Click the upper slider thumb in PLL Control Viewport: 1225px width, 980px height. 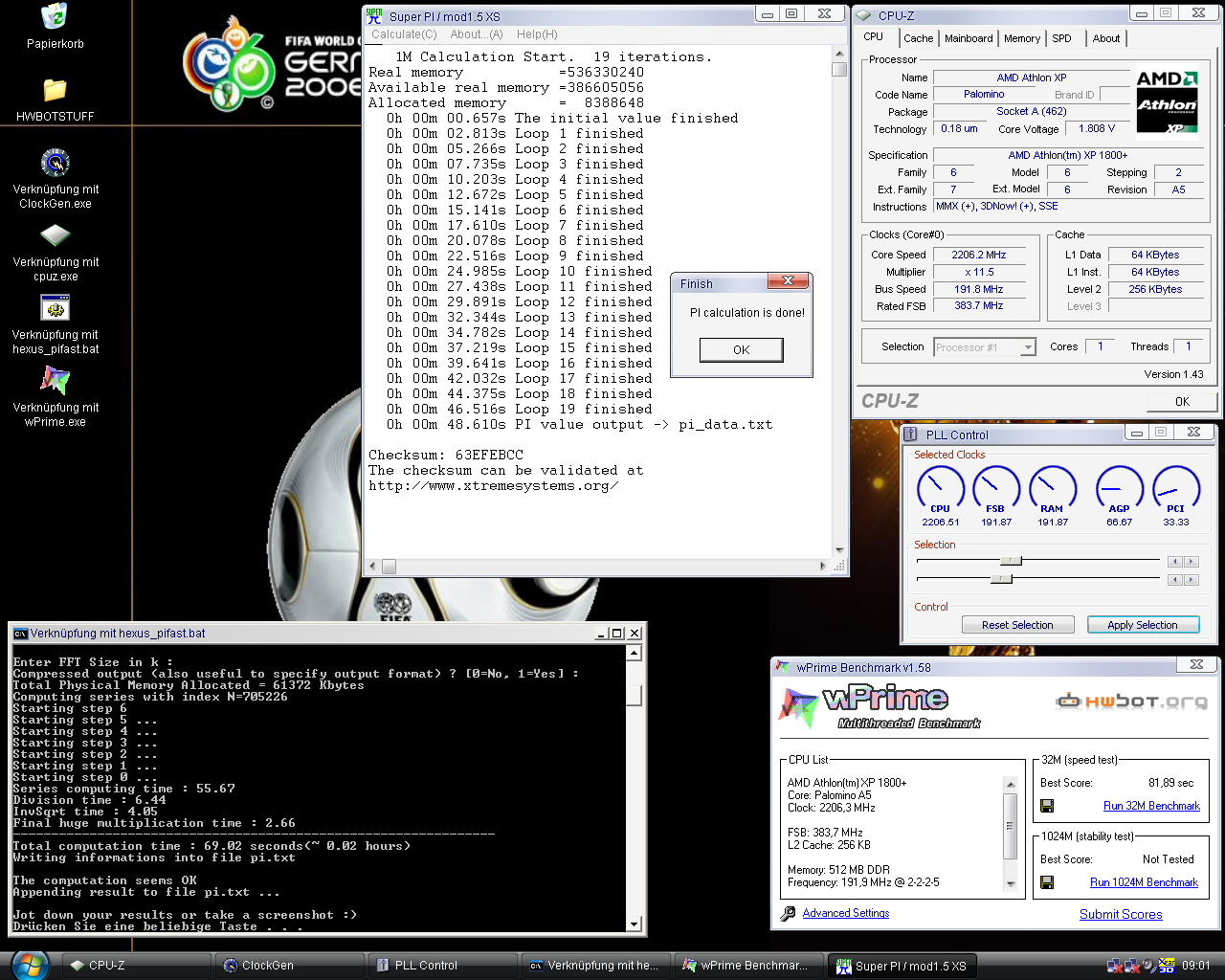(x=1011, y=561)
